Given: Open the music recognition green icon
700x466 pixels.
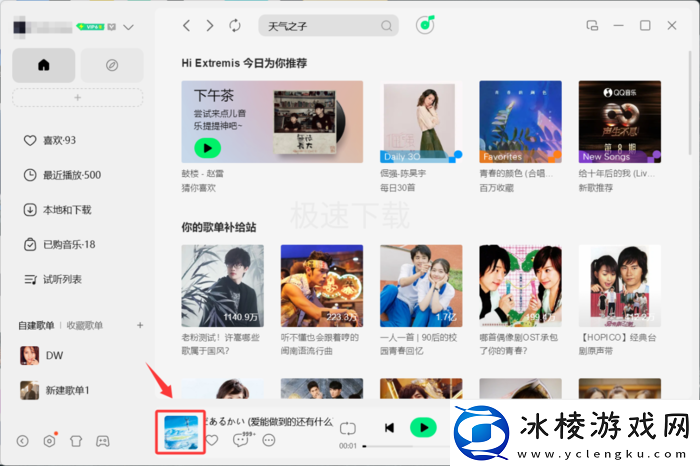Looking at the screenshot, I should (x=425, y=25).
